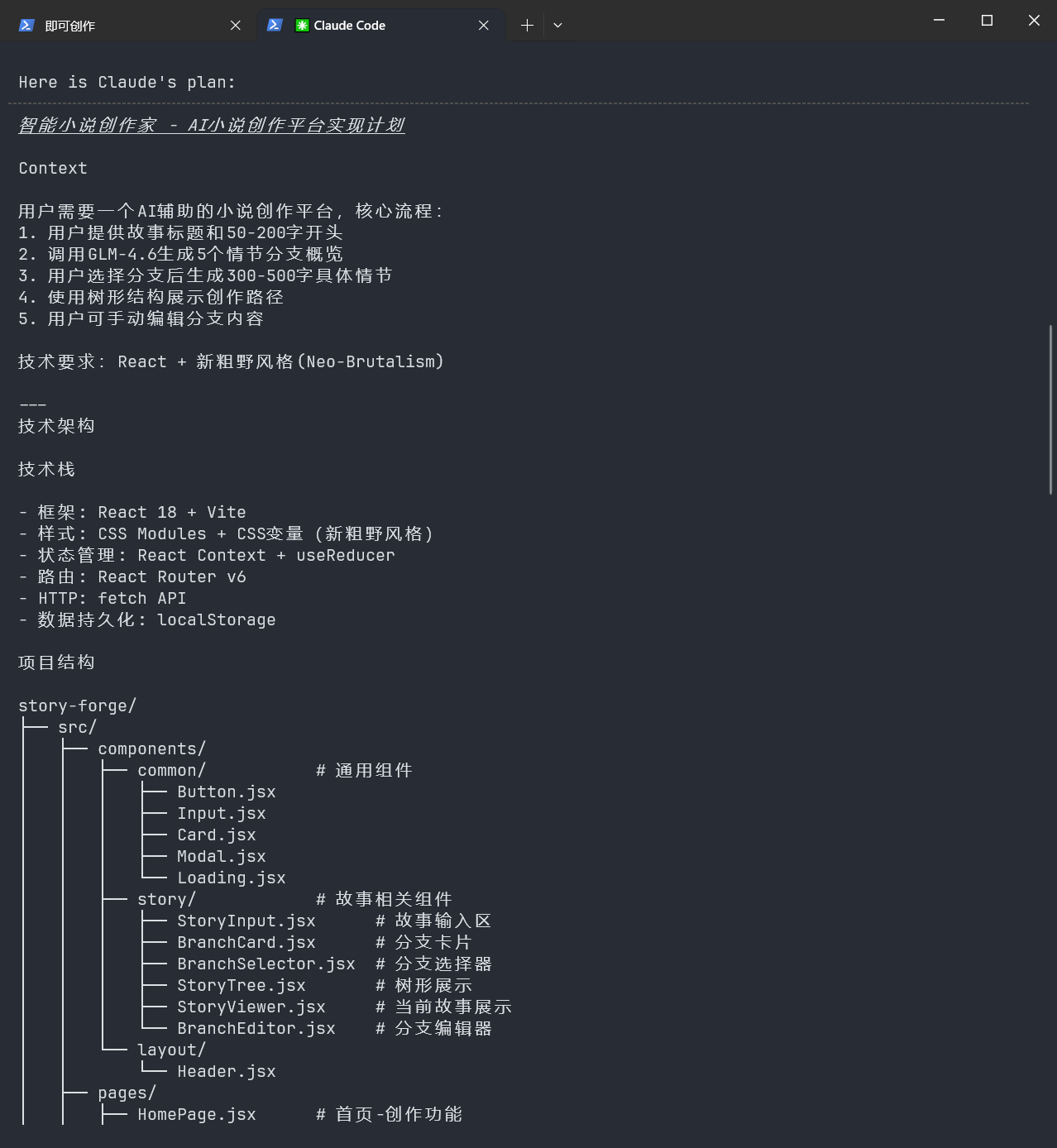Click the PowerShell icon on the Claude Code tab
Viewport: 1057px width, 1148px height.
click(x=275, y=26)
